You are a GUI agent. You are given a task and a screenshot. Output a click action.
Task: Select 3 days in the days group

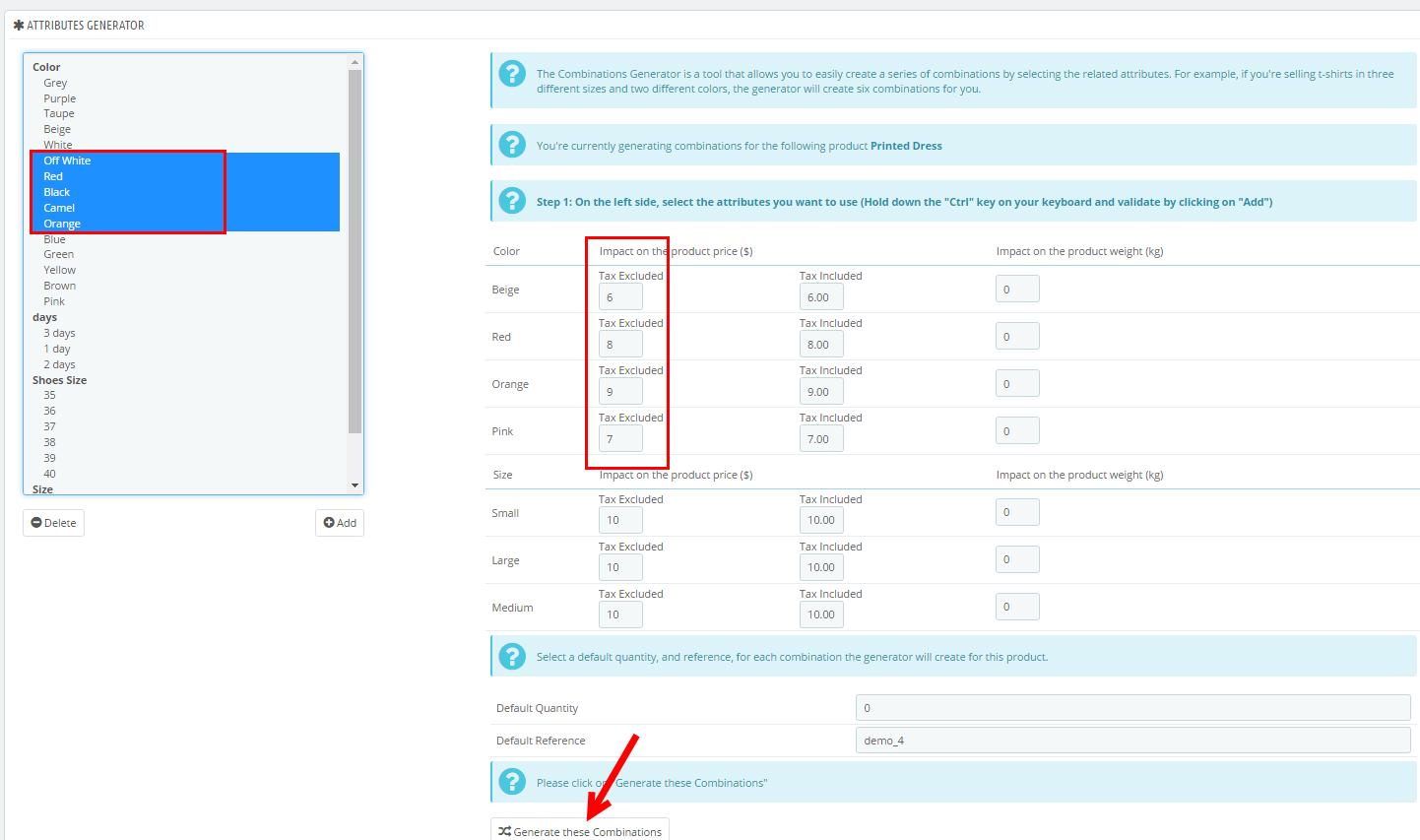59,333
